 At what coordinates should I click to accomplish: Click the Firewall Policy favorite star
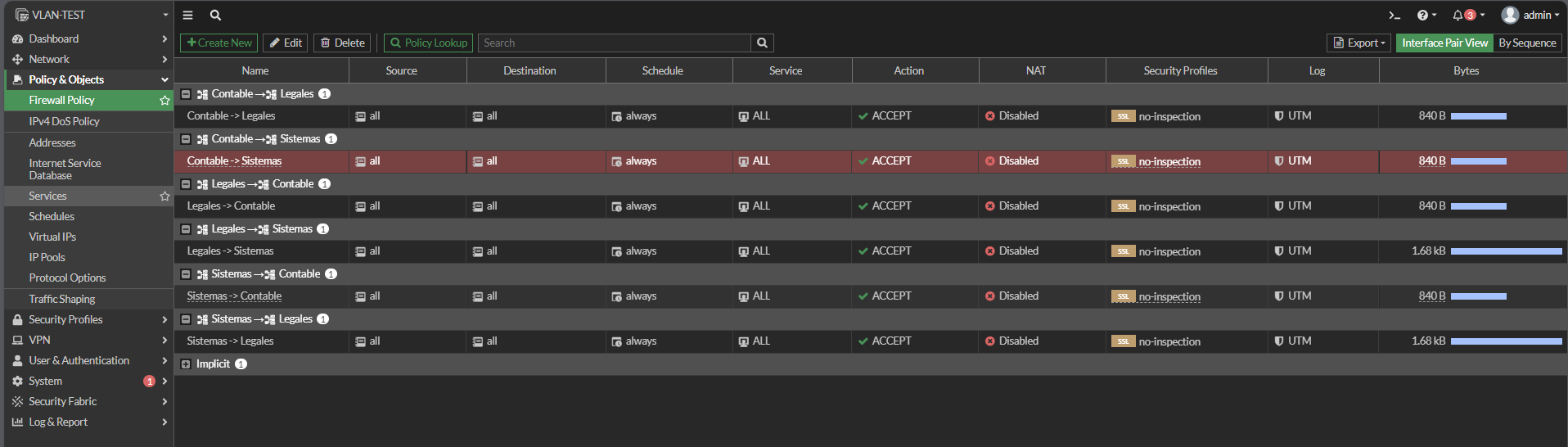tap(164, 101)
